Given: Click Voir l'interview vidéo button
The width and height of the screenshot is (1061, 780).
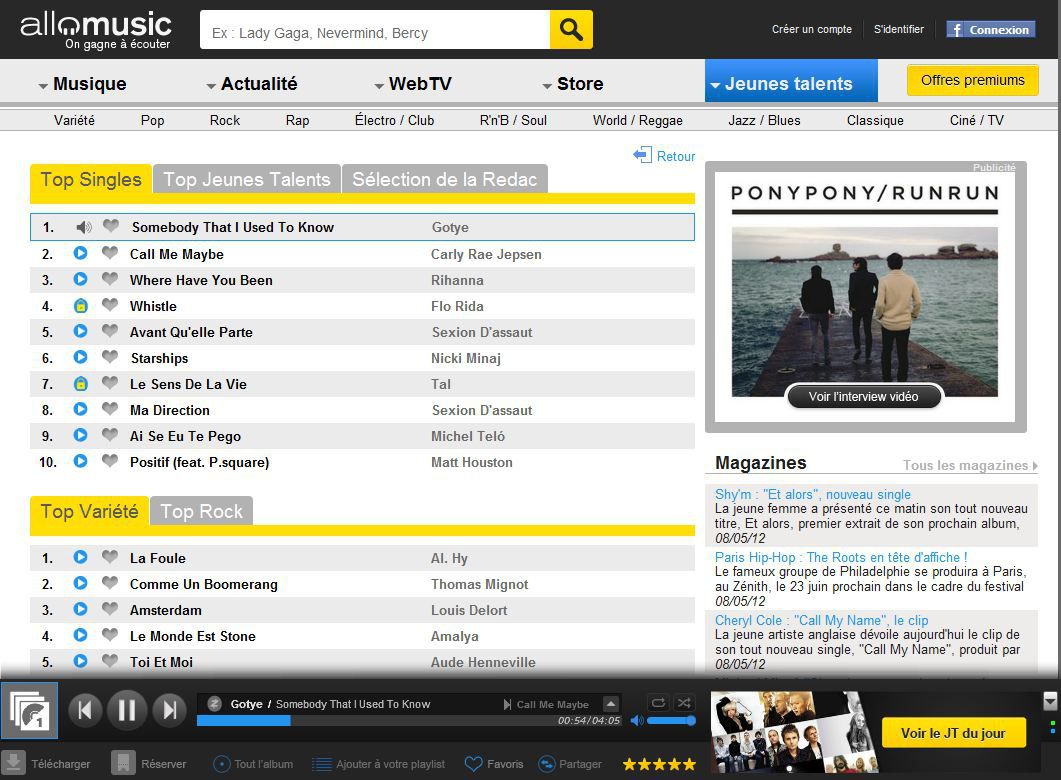Looking at the screenshot, I should [x=863, y=396].
